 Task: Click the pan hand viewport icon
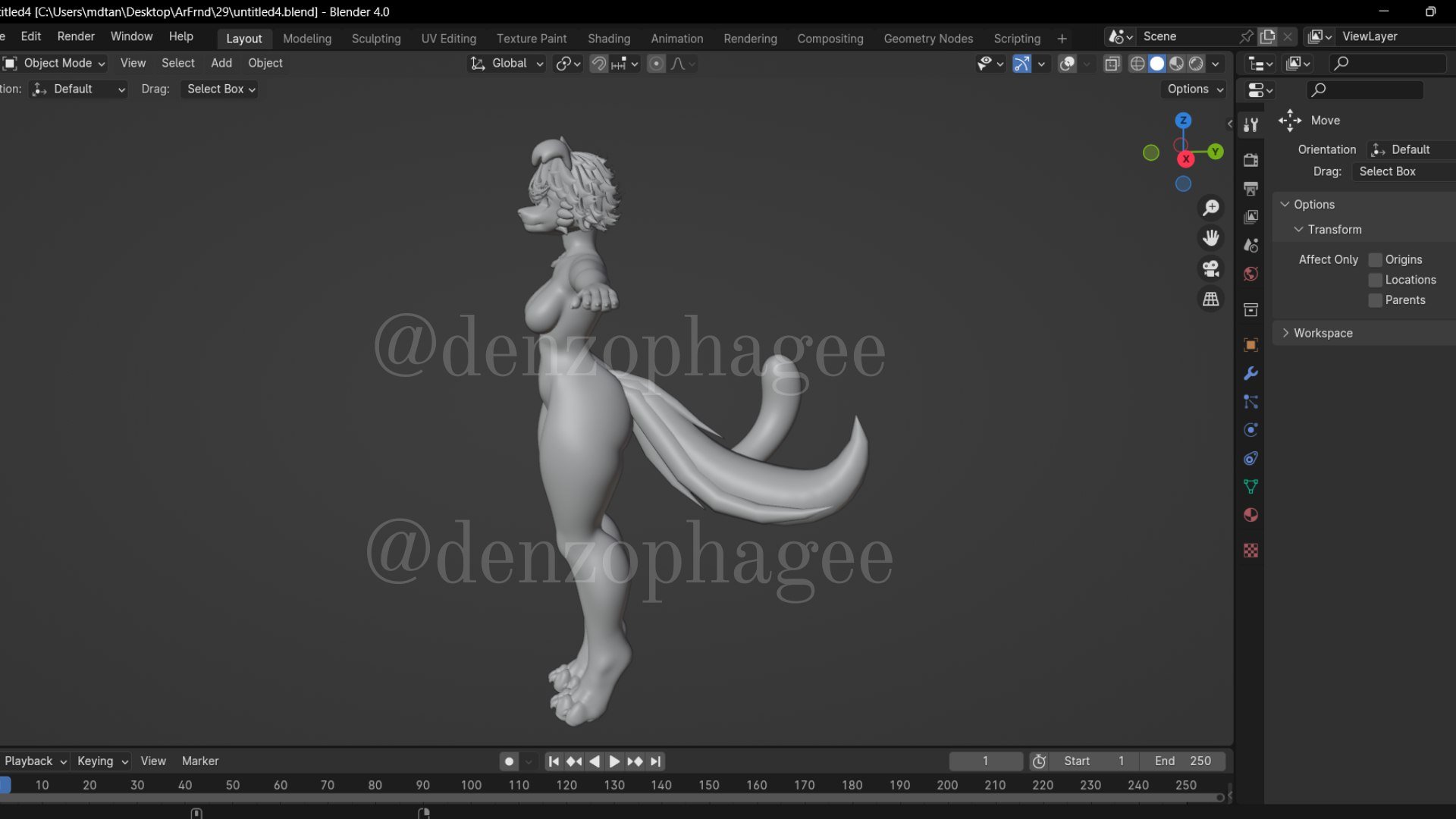coord(1211,238)
